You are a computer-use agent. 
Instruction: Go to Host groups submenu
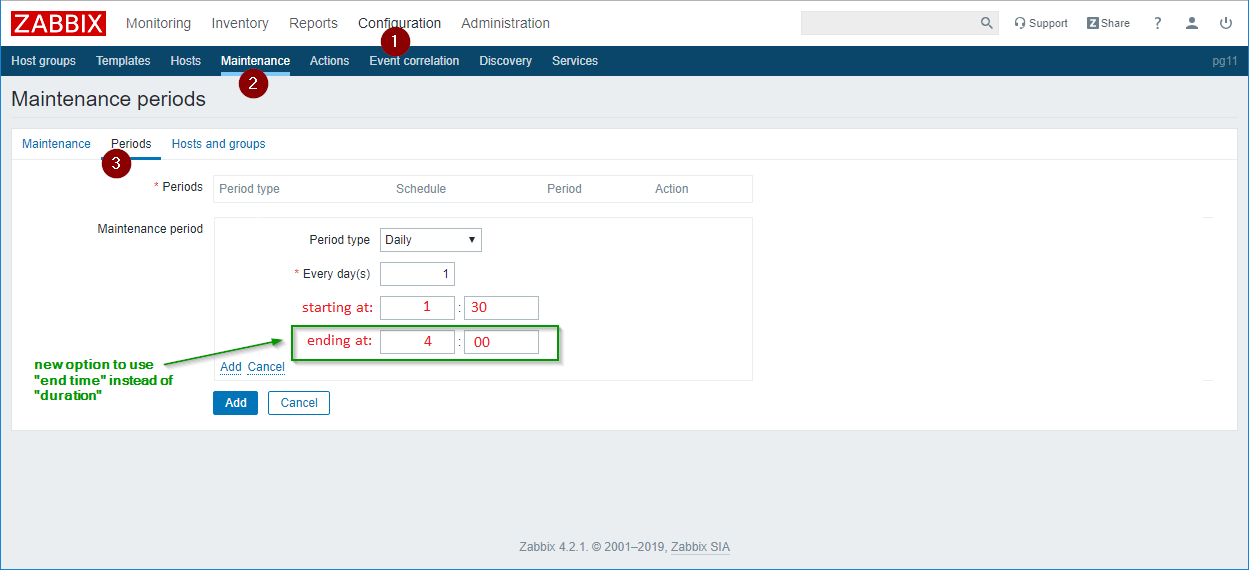coord(43,61)
